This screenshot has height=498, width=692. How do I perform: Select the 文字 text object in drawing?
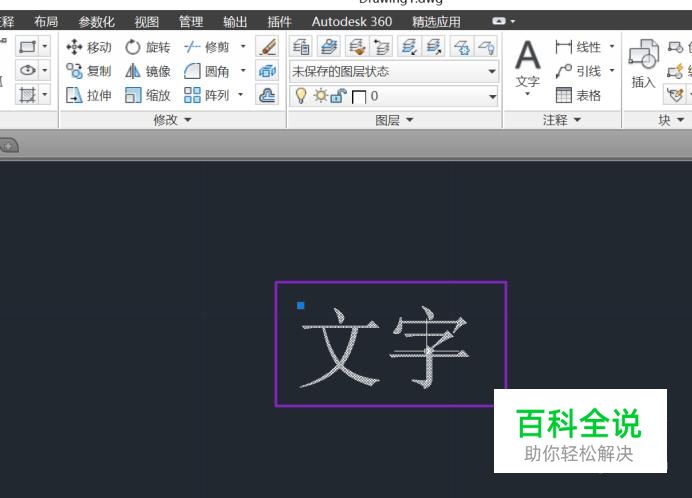(384, 347)
